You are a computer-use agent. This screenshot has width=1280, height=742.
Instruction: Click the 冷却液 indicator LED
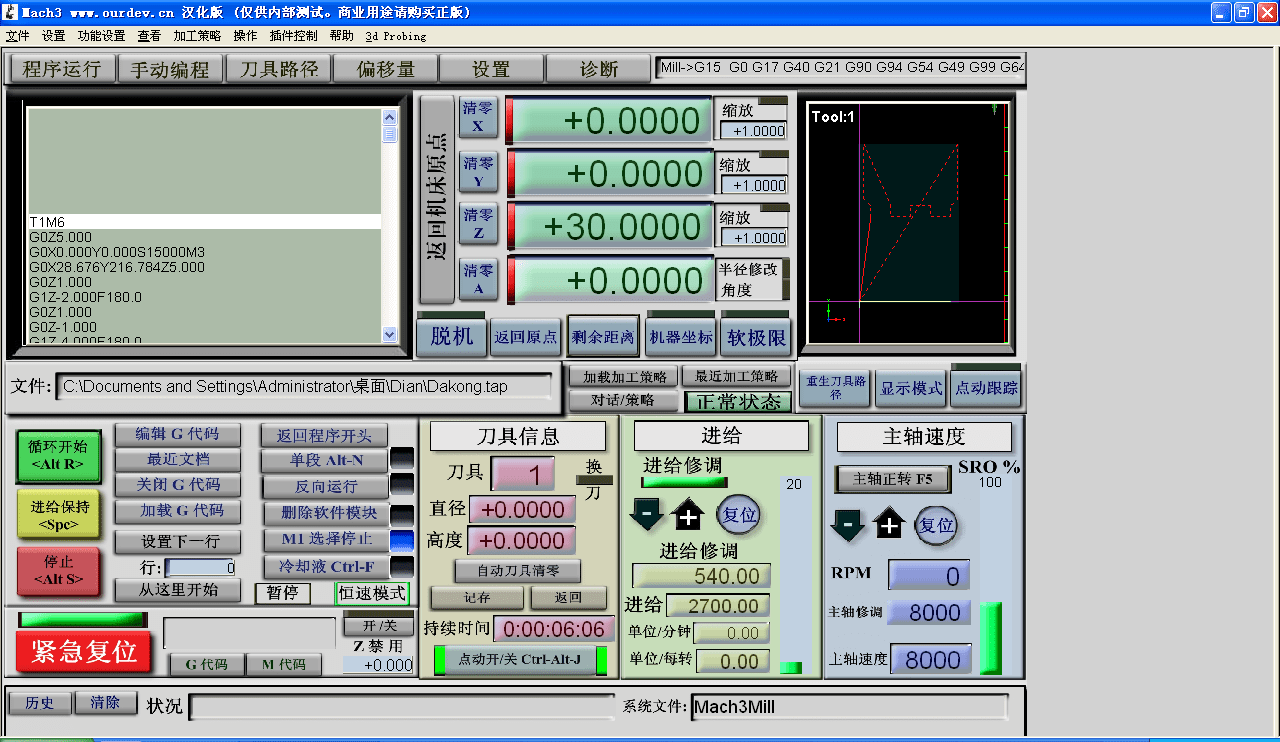click(x=402, y=567)
